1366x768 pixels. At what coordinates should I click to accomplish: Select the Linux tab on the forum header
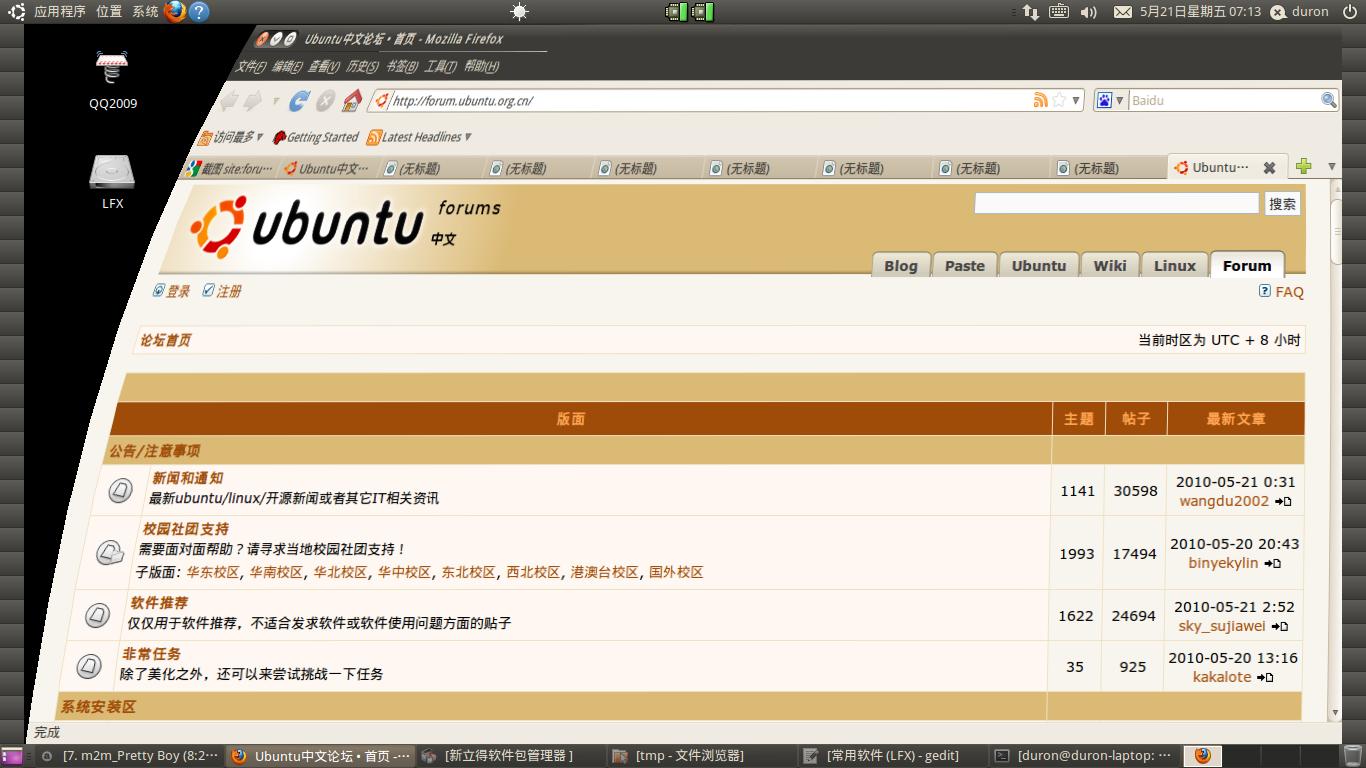pyautogui.click(x=1175, y=265)
